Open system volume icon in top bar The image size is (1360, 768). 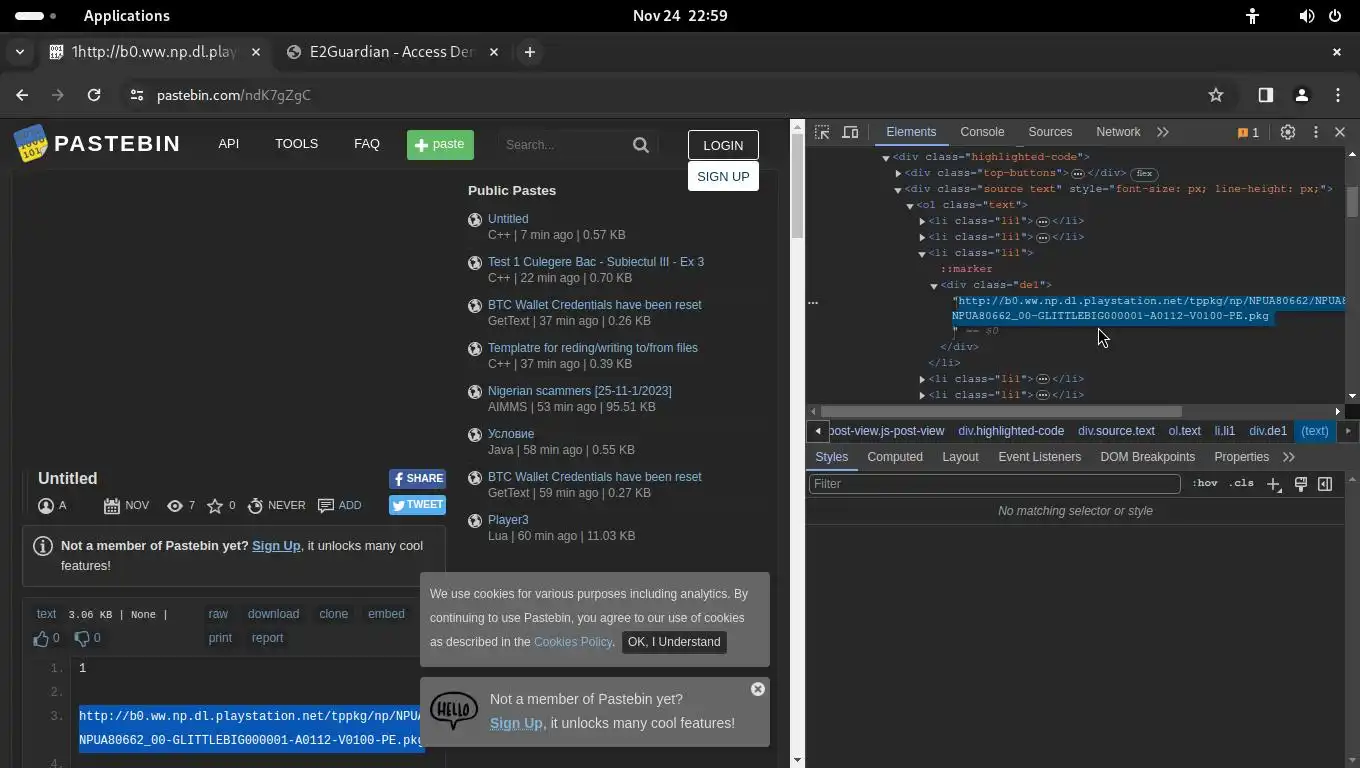point(1306,16)
